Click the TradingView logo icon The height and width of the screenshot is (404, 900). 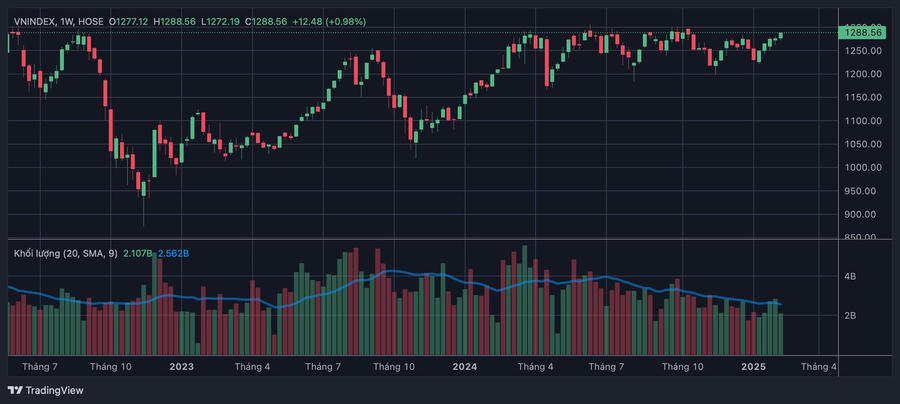coord(18,390)
